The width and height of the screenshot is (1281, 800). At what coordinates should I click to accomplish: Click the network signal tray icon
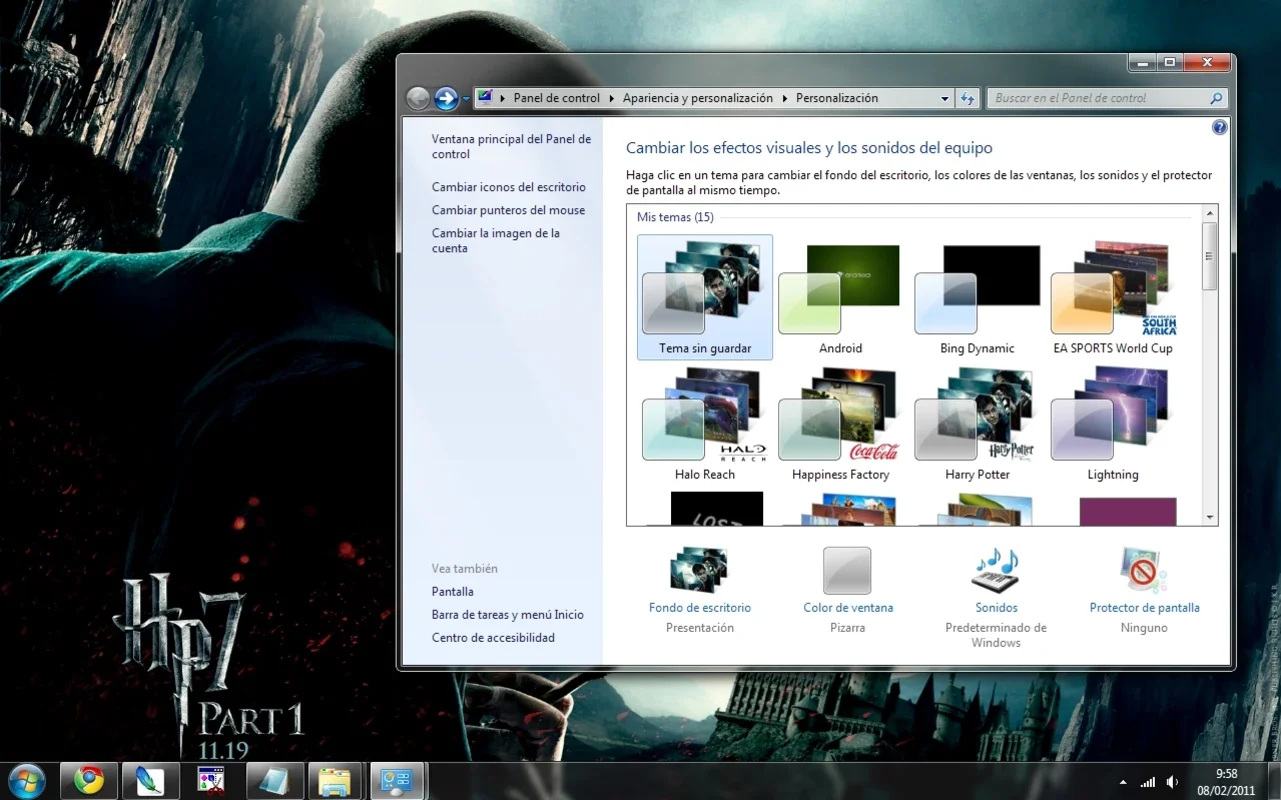[x=1148, y=782]
